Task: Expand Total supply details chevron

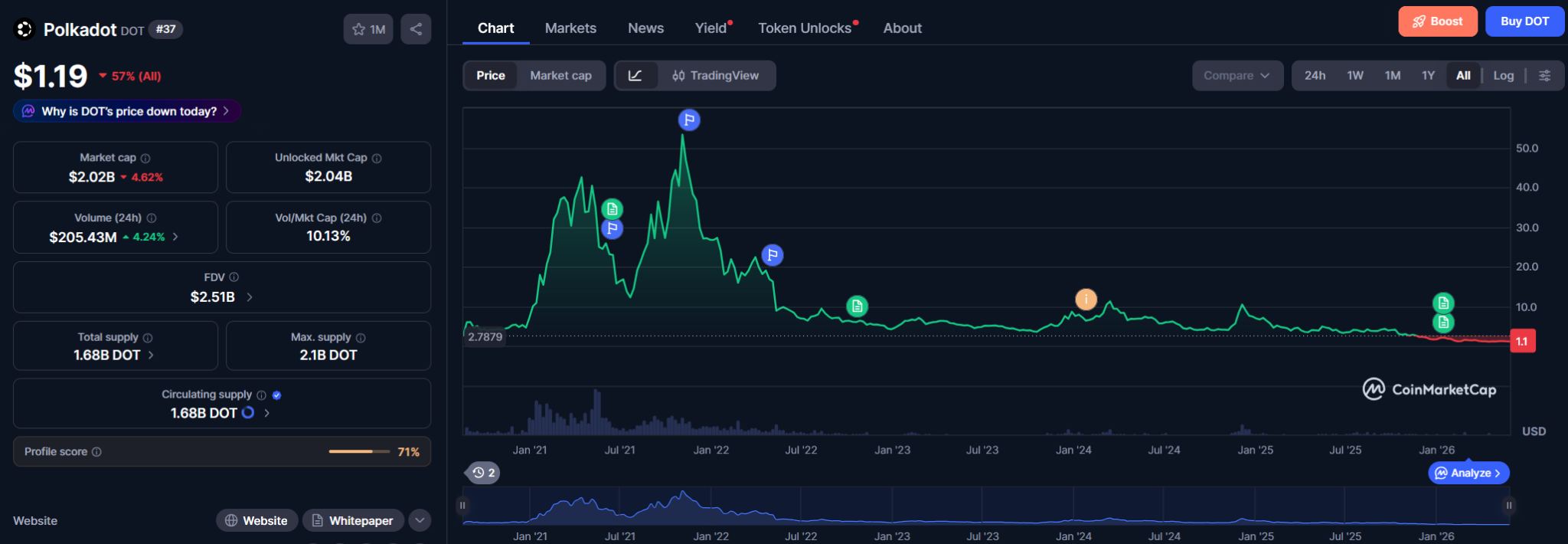Action: point(151,356)
